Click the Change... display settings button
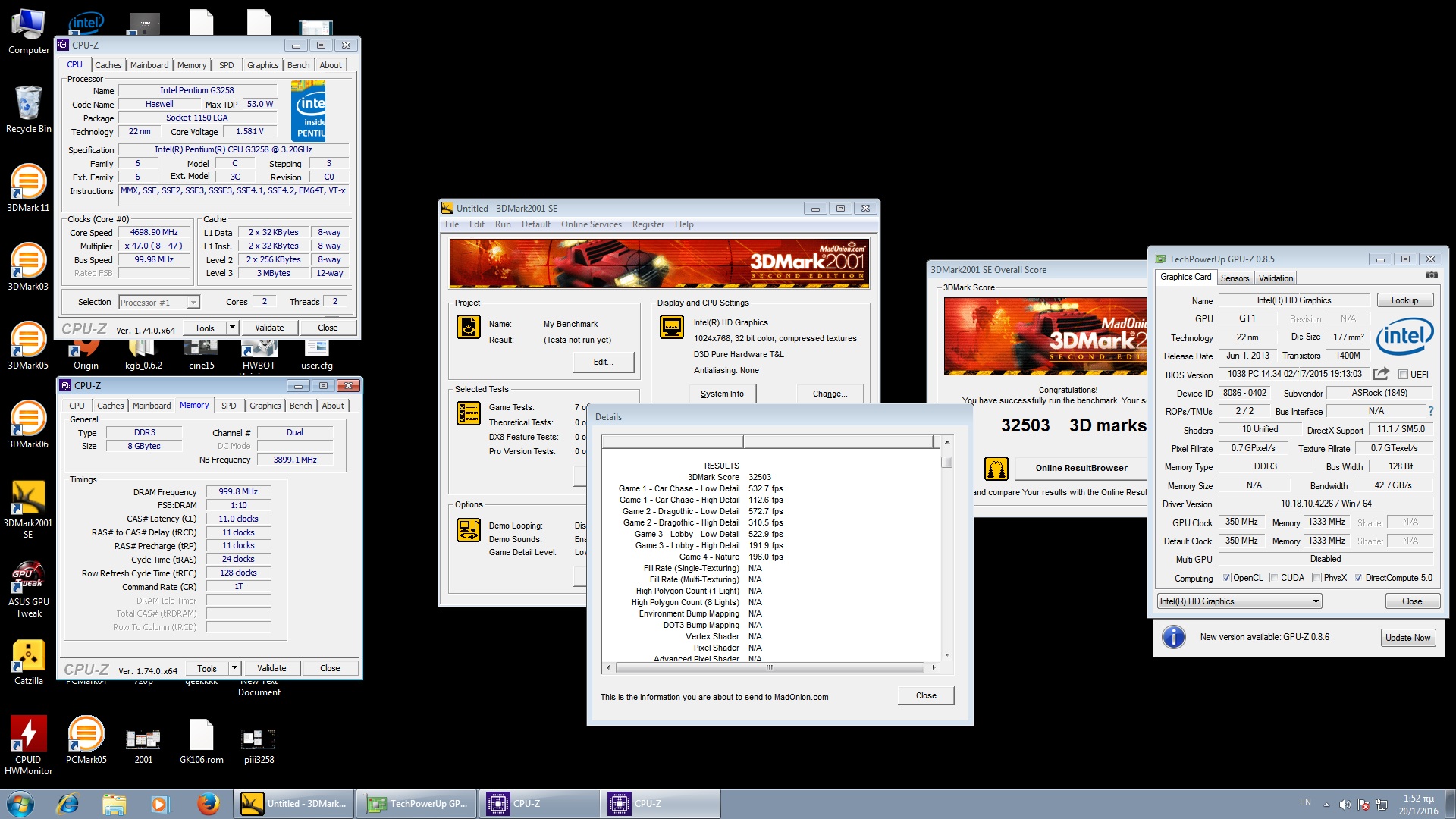Image resolution: width=1456 pixels, height=819 pixels. pyautogui.click(x=830, y=394)
